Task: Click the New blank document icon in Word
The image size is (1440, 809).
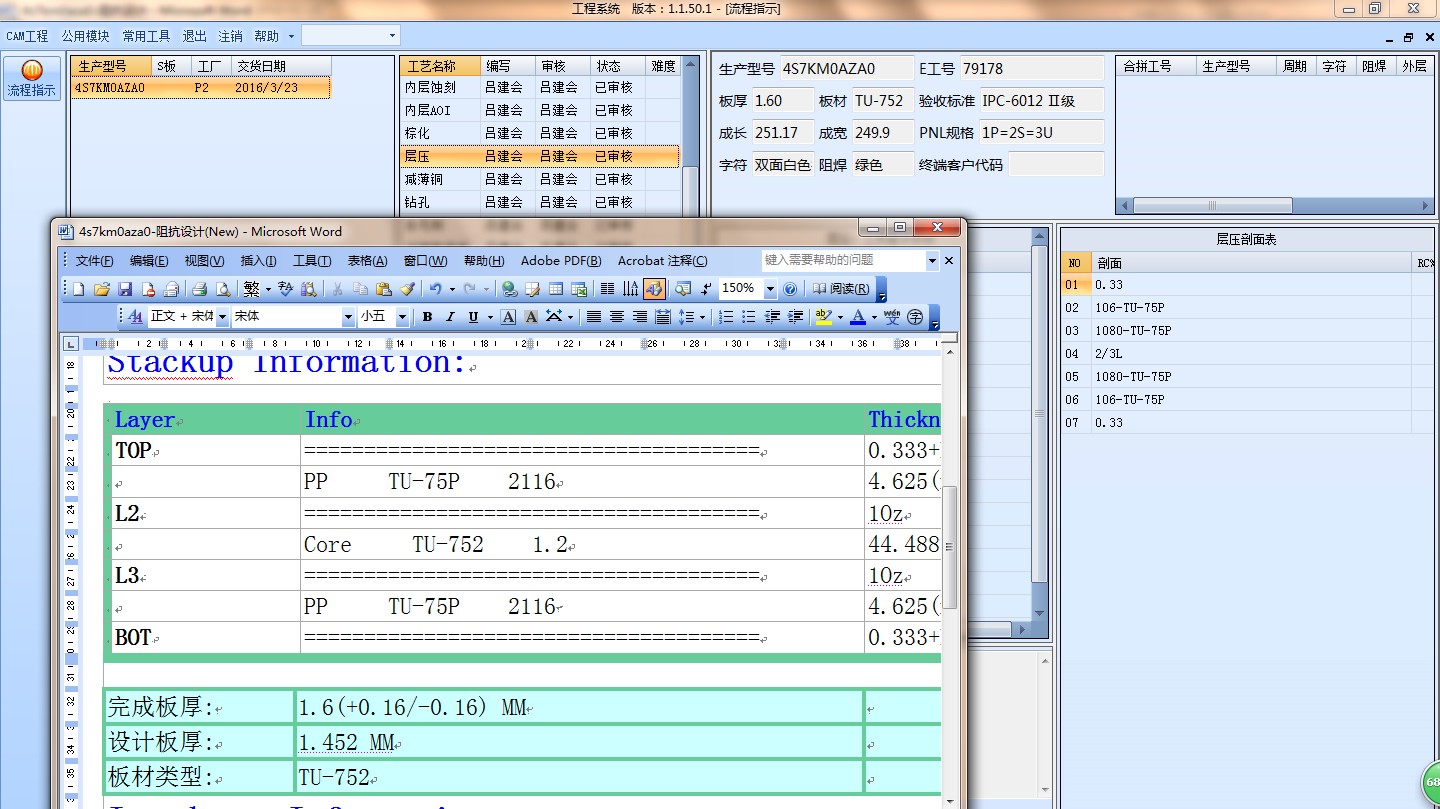Action: tap(79, 289)
